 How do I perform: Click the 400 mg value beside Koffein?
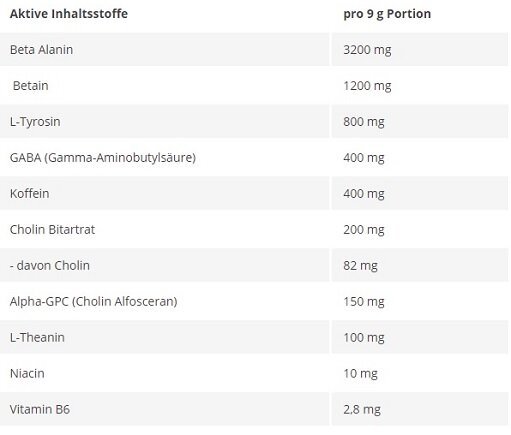[x=364, y=194]
